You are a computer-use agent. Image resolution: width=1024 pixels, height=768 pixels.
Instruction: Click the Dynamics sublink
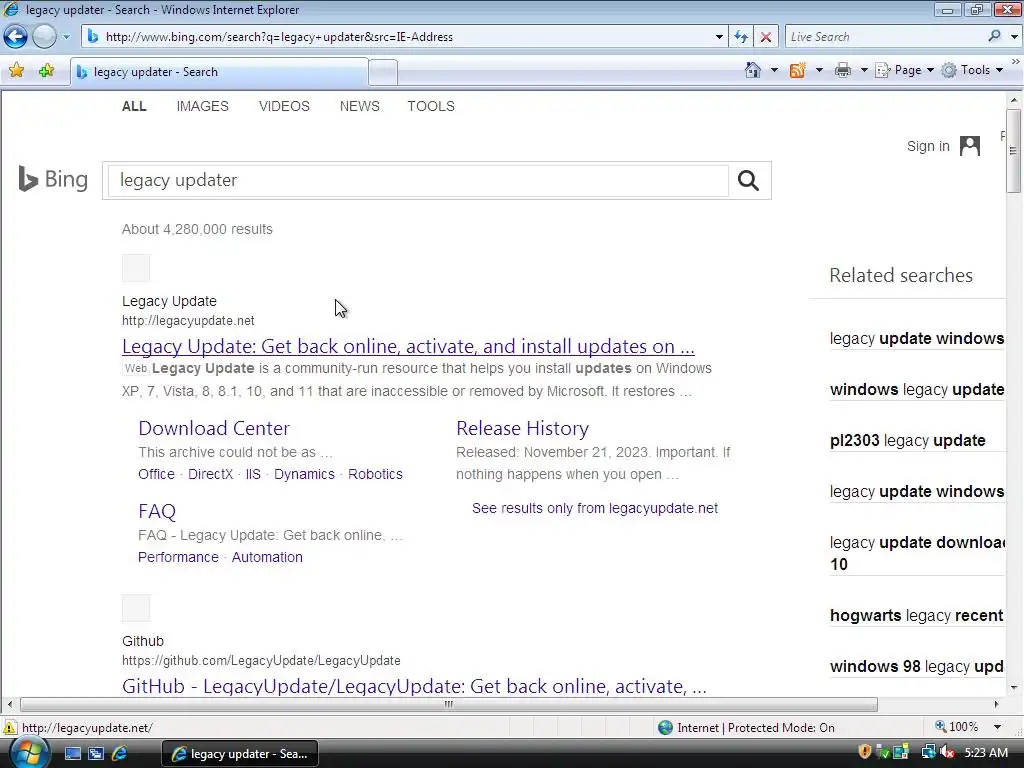pyautogui.click(x=304, y=474)
